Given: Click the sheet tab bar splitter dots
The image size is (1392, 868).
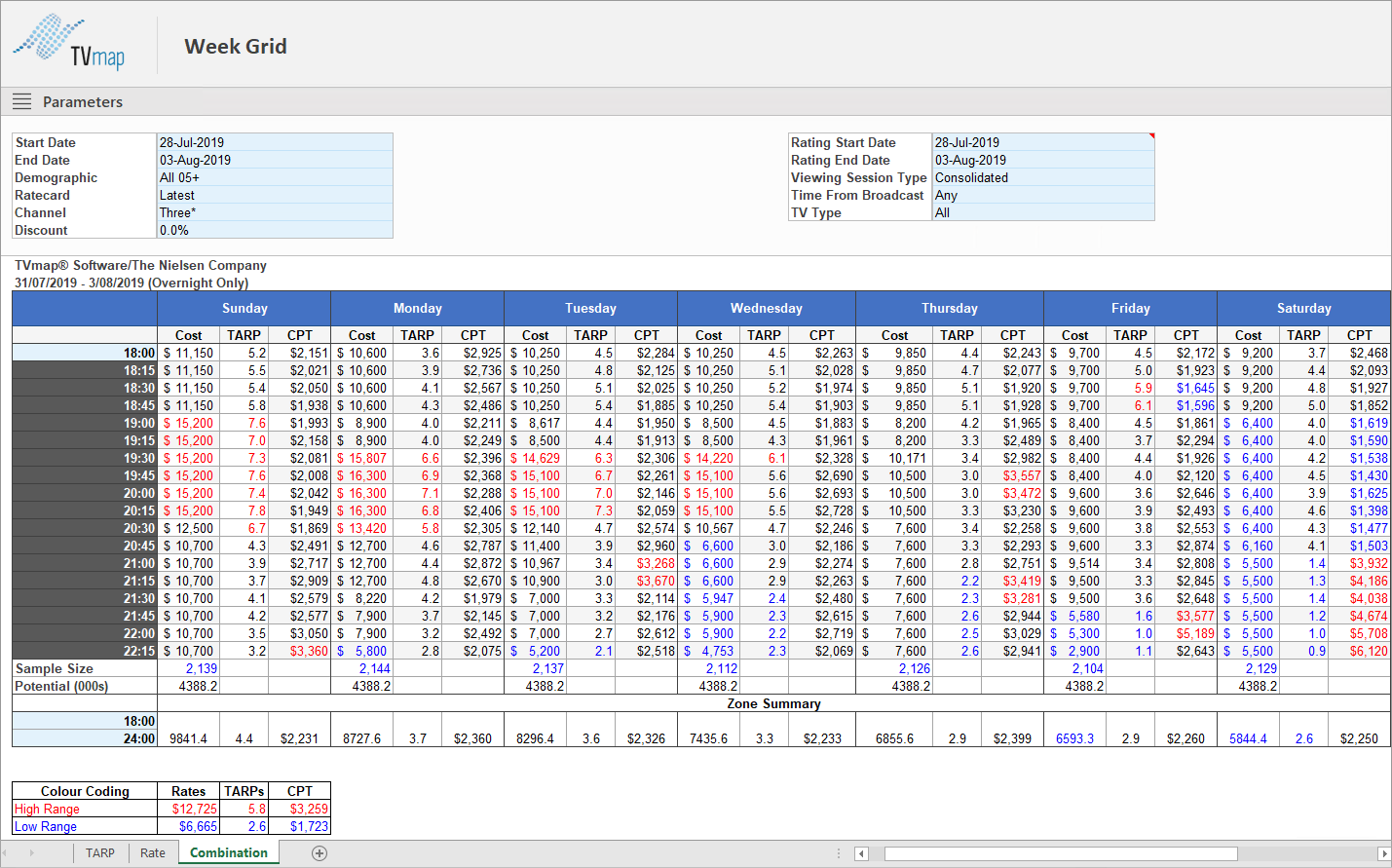Looking at the screenshot, I should pos(840,853).
